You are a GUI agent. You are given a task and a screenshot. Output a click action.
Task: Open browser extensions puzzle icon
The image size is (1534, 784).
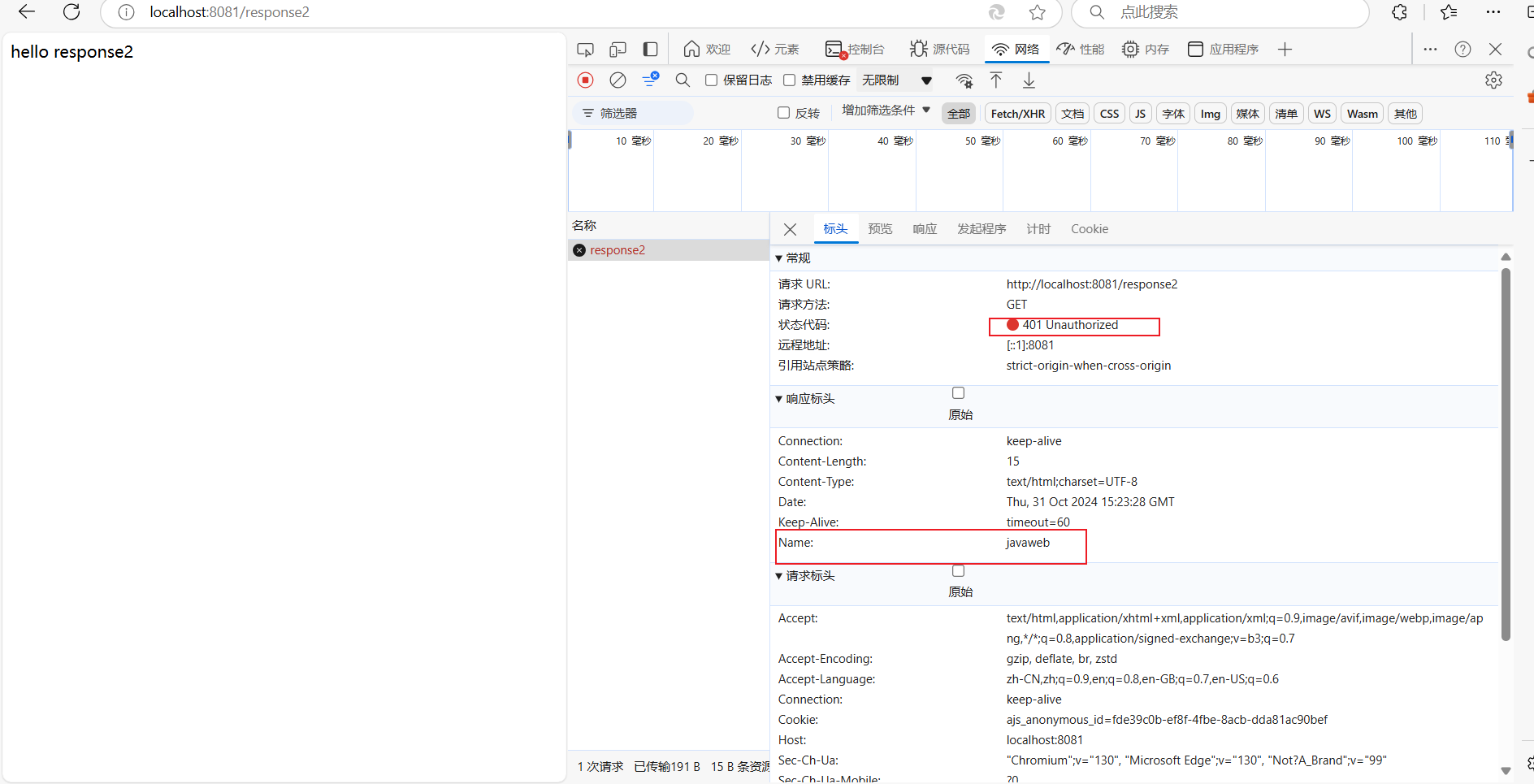tap(1399, 12)
